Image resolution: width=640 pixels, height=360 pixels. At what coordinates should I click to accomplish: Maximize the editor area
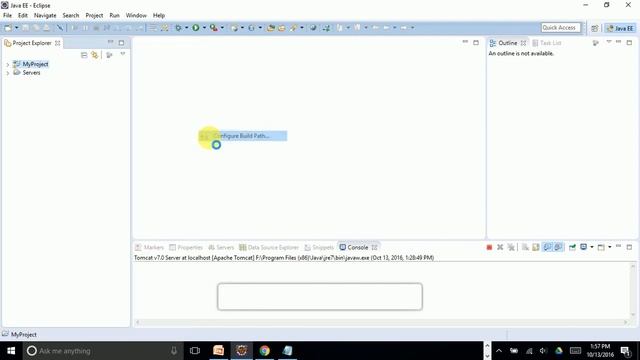(x=476, y=42)
